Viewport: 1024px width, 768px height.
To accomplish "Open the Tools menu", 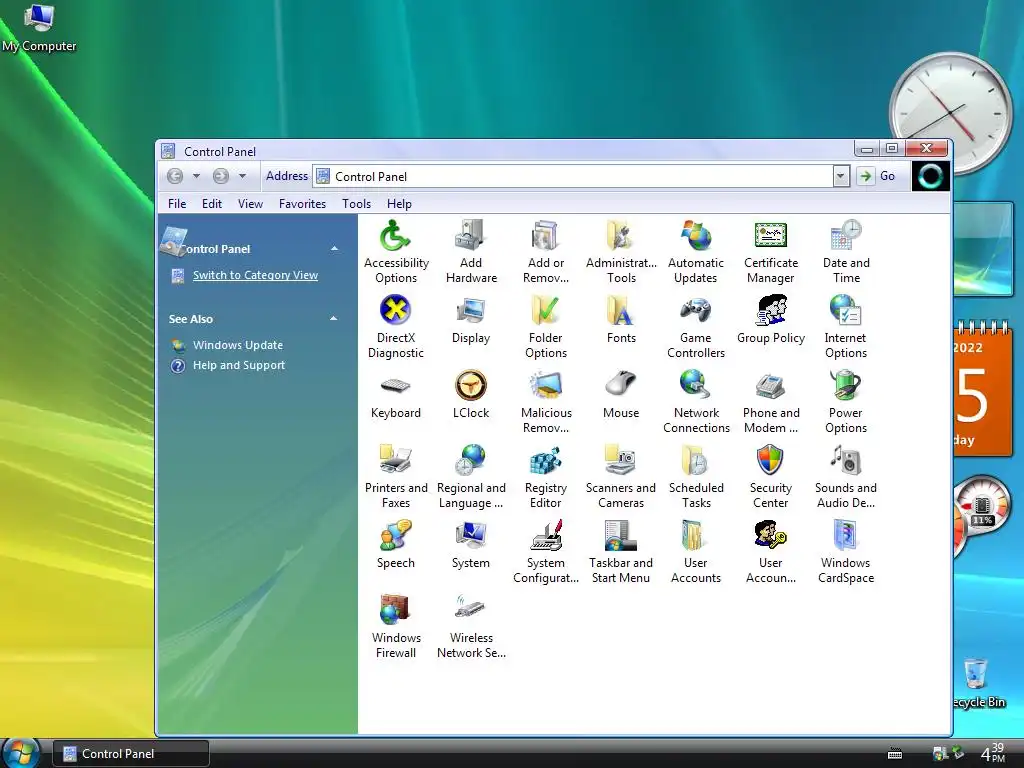I will click(357, 204).
